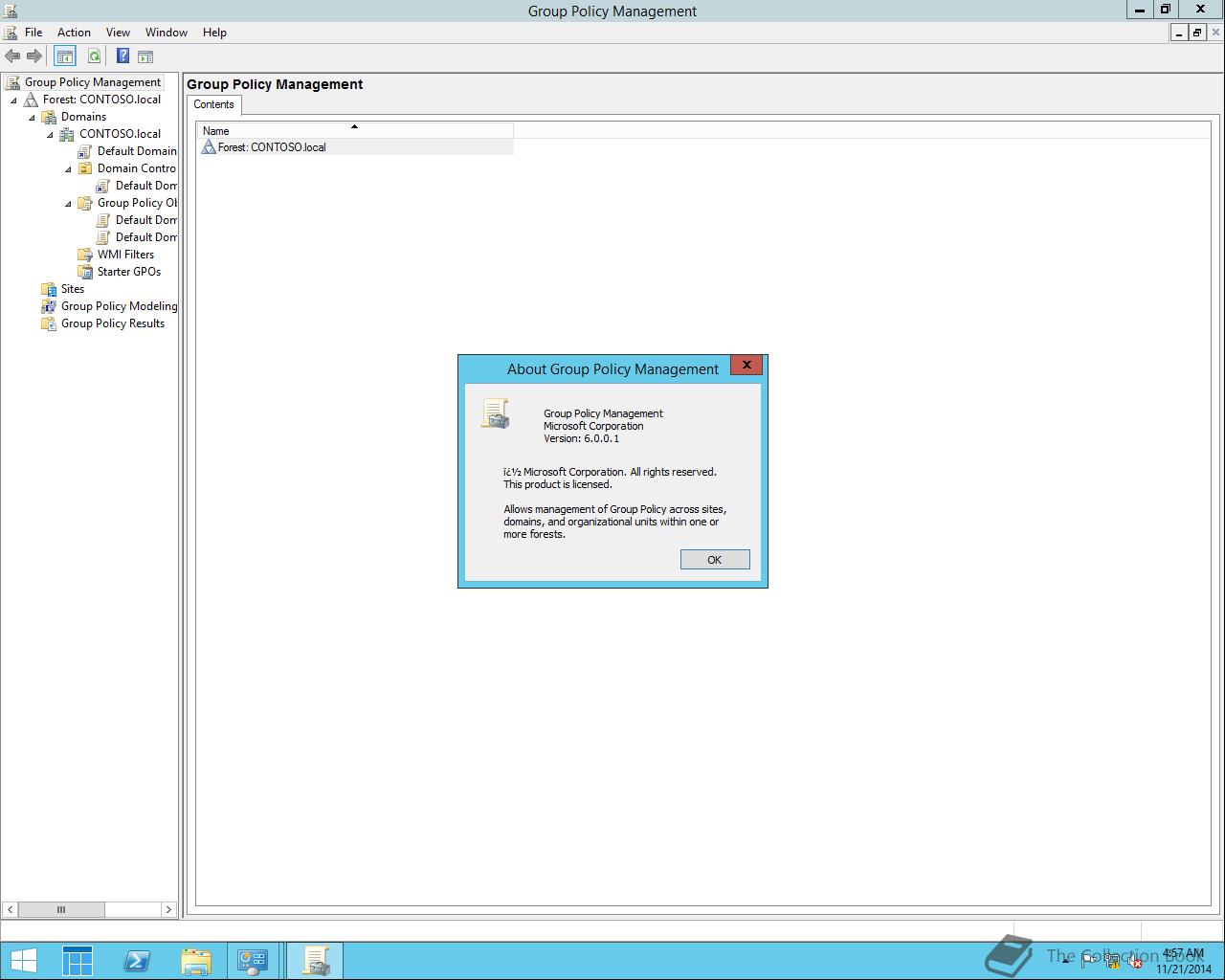Click the Domains folder icon in tree

pyautogui.click(x=49, y=117)
